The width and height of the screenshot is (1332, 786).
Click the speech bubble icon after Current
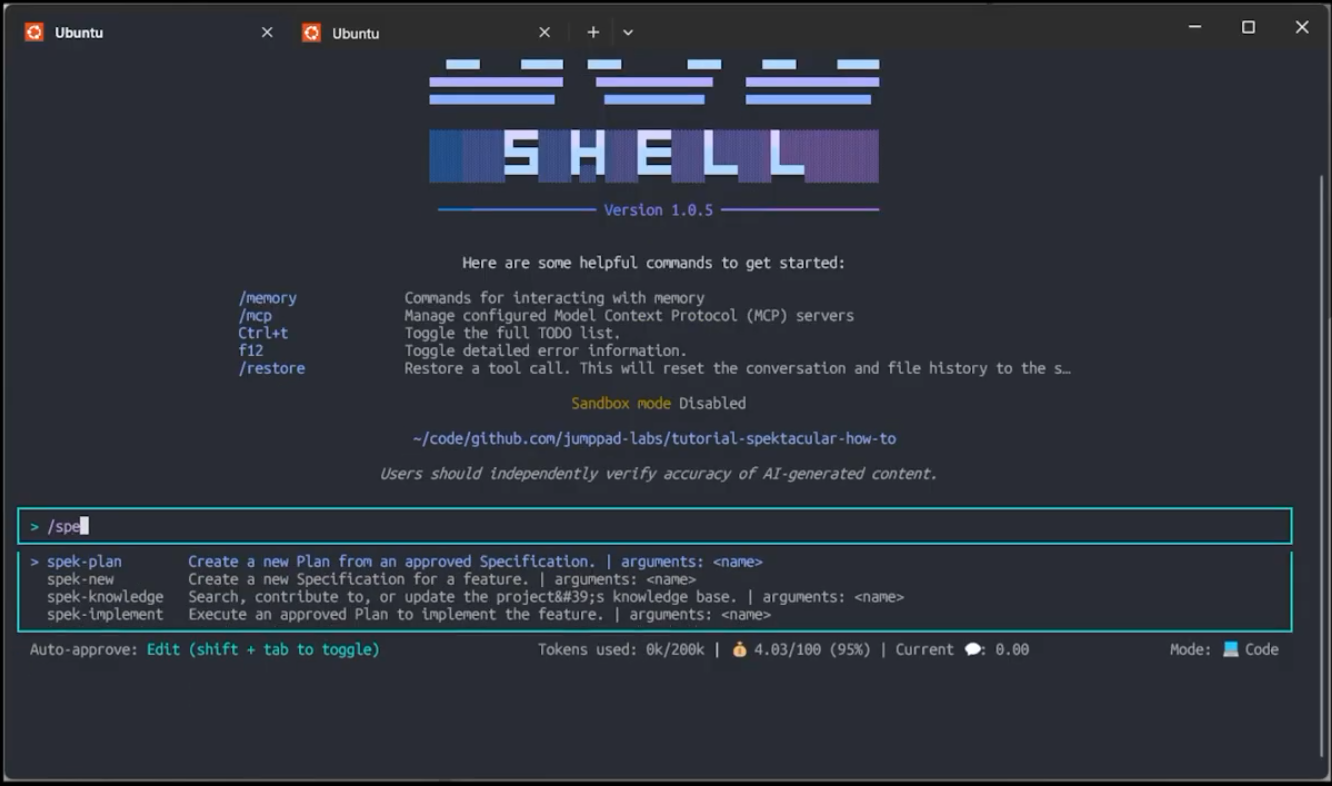973,650
